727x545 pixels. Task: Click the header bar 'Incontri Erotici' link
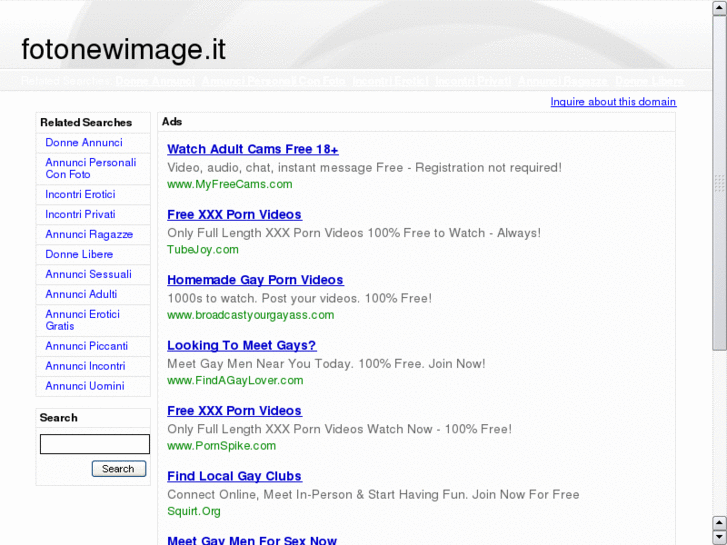[390, 81]
